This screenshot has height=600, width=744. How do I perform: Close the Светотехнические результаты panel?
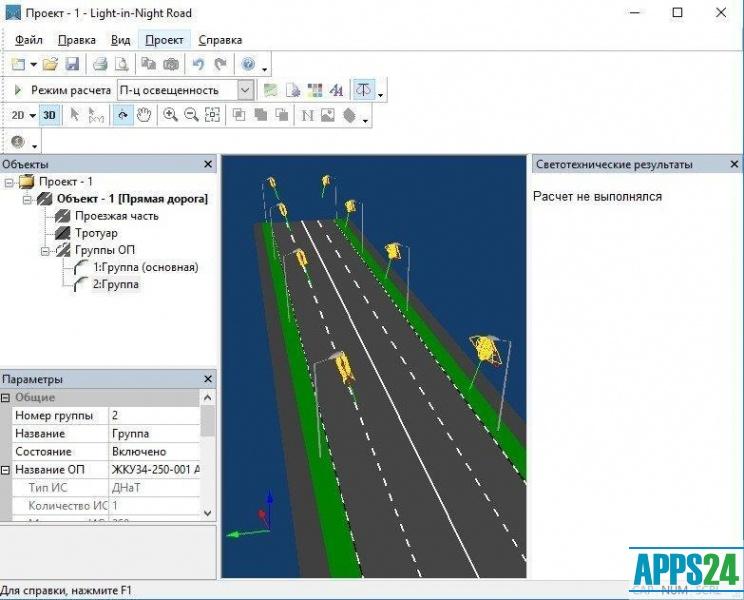[734, 164]
